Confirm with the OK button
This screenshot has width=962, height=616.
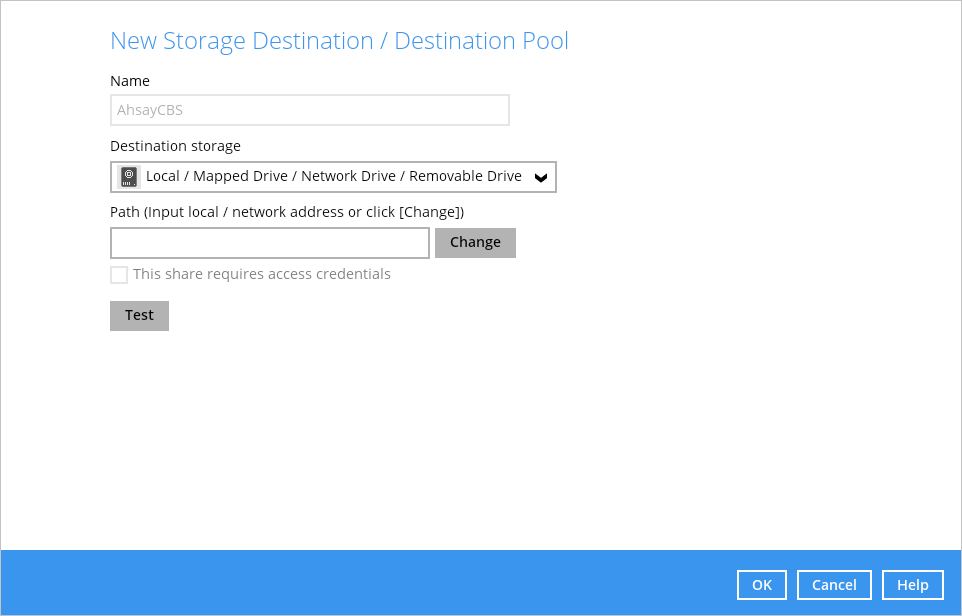[762, 585]
